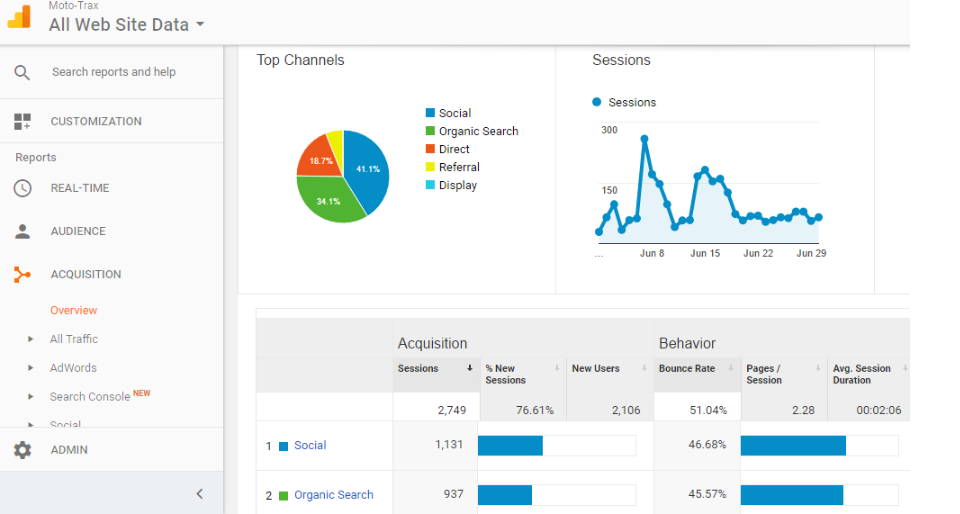The image size is (960, 514).
Task: Expand the All Traffic submenu
Action: (31, 339)
